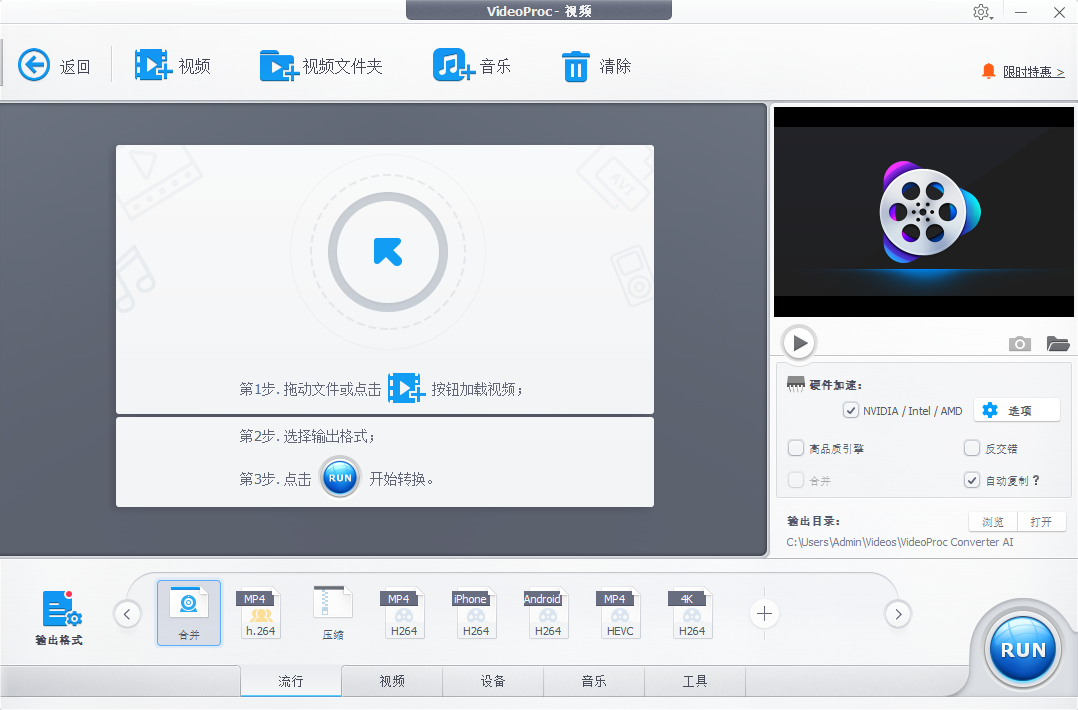Viewport: 1078px width, 710px height.
Task: Click the play button under the preview
Action: [x=798, y=342]
